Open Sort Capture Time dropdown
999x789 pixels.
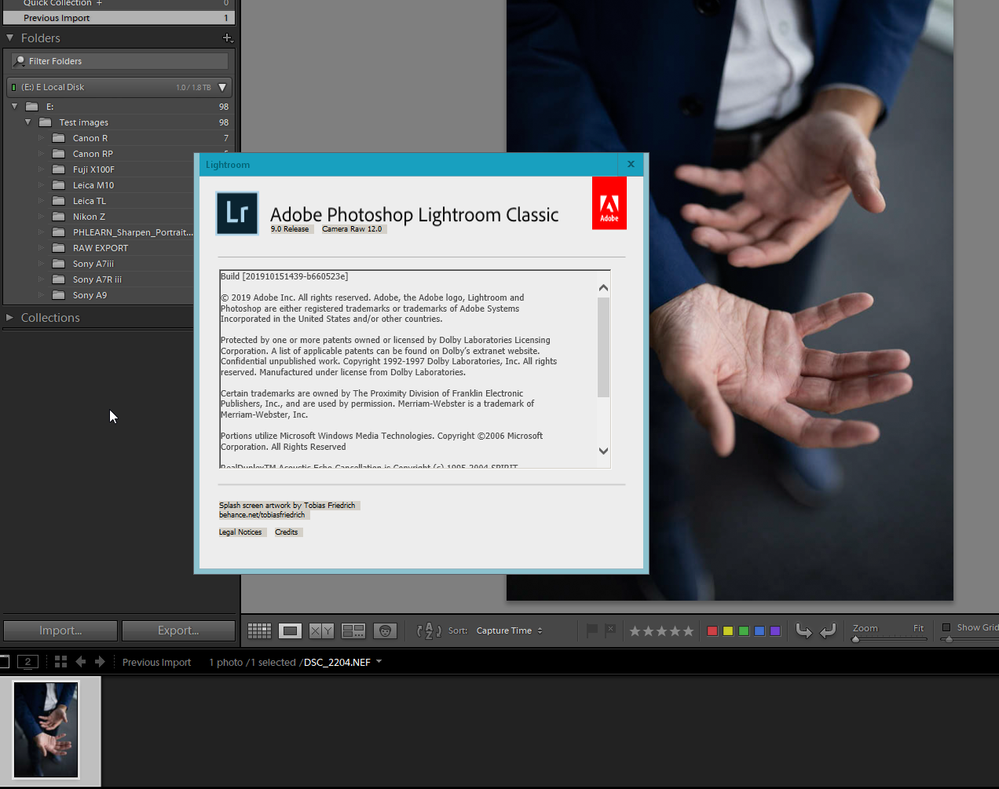pyautogui.click(x=509, y=630)
